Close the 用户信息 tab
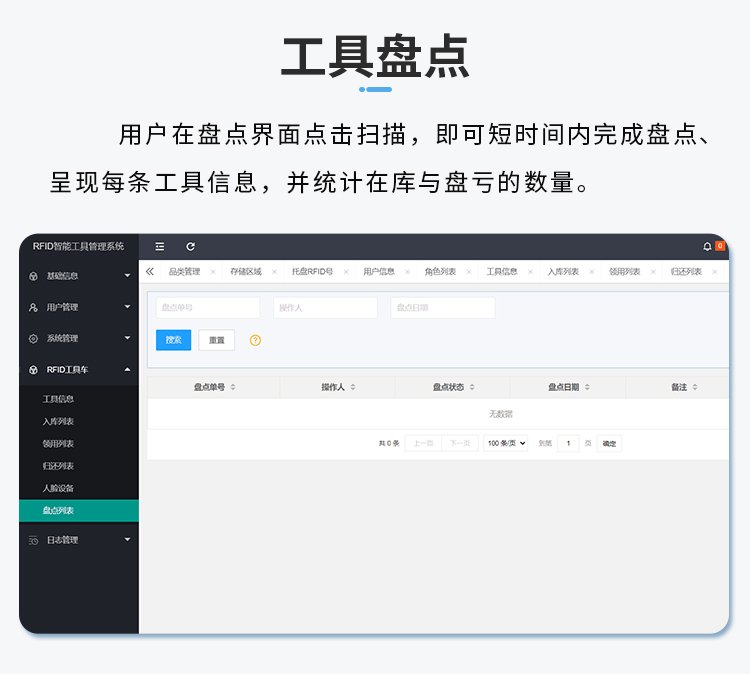Viewport: 750px width, 674px height. (x=407, y=272)
